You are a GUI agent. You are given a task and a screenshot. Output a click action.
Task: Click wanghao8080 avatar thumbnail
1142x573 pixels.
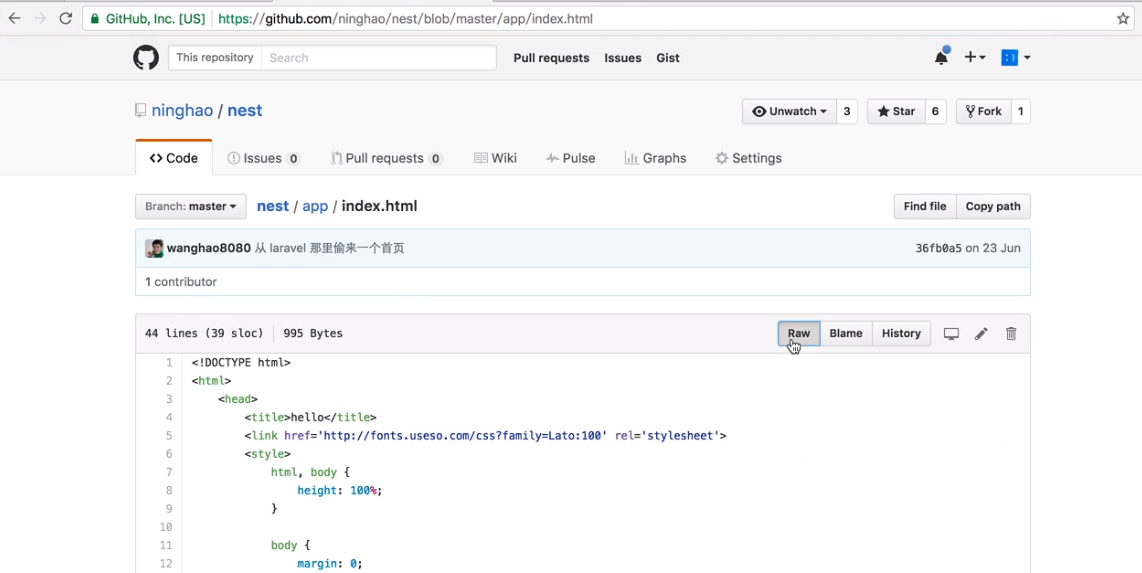pos(154,248)
